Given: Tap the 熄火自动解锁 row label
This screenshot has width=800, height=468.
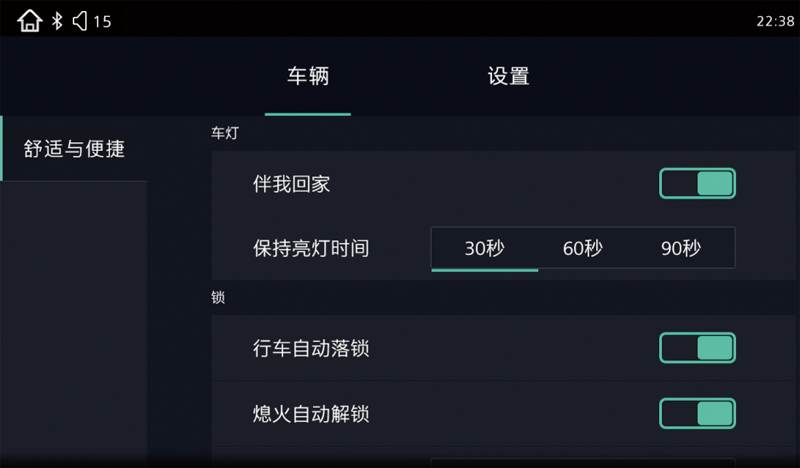Looking at the screenshot, I should click(311, 413).
